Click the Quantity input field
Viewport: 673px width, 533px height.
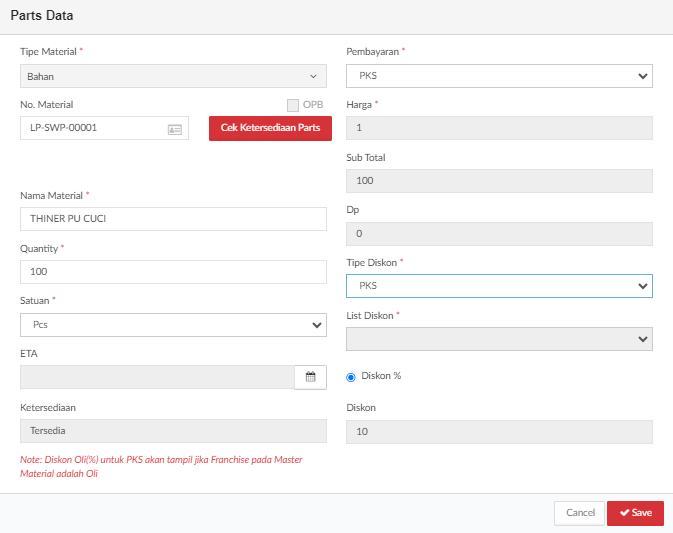pos(173,272)
